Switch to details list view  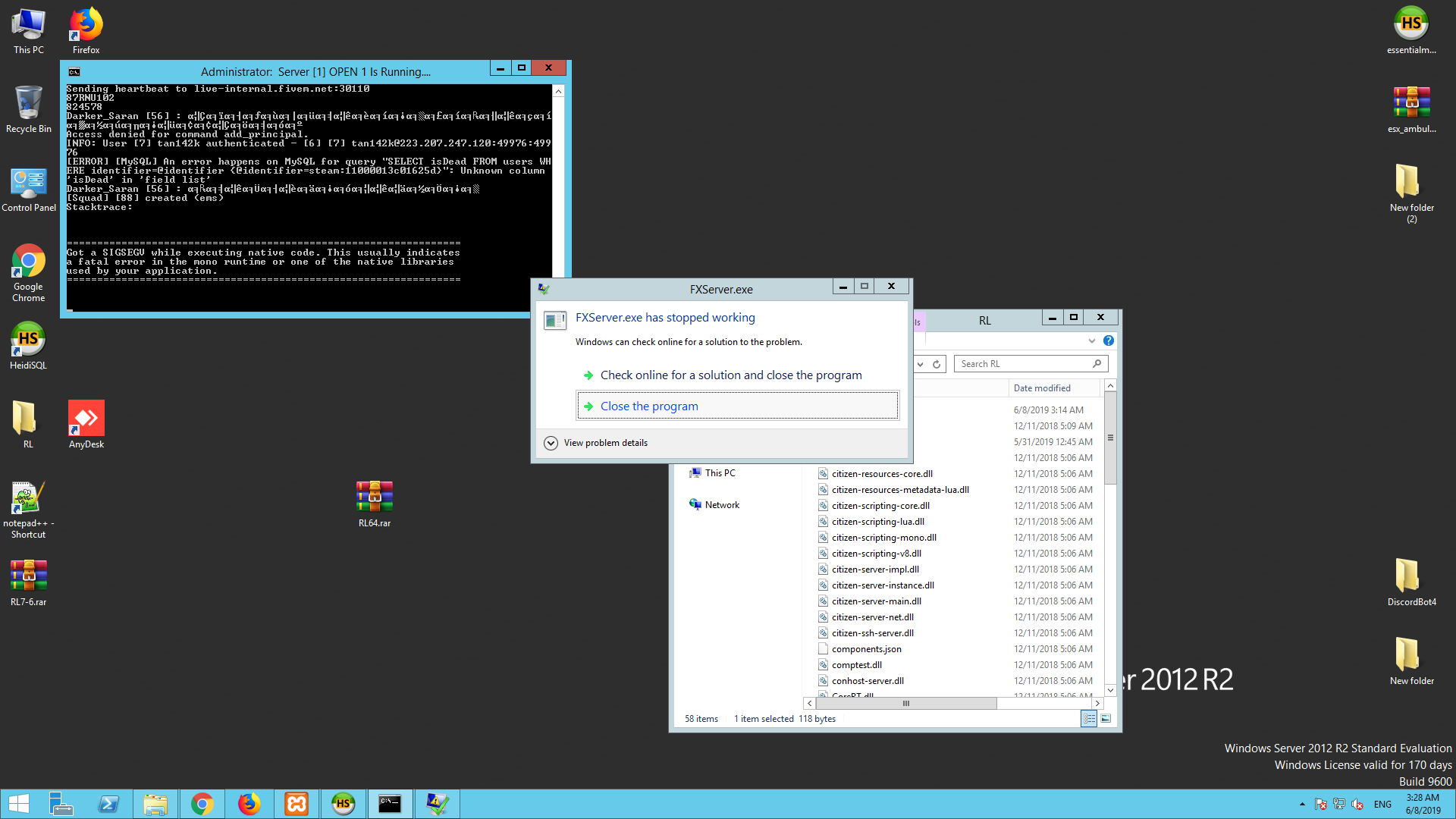coord(1089,719)
